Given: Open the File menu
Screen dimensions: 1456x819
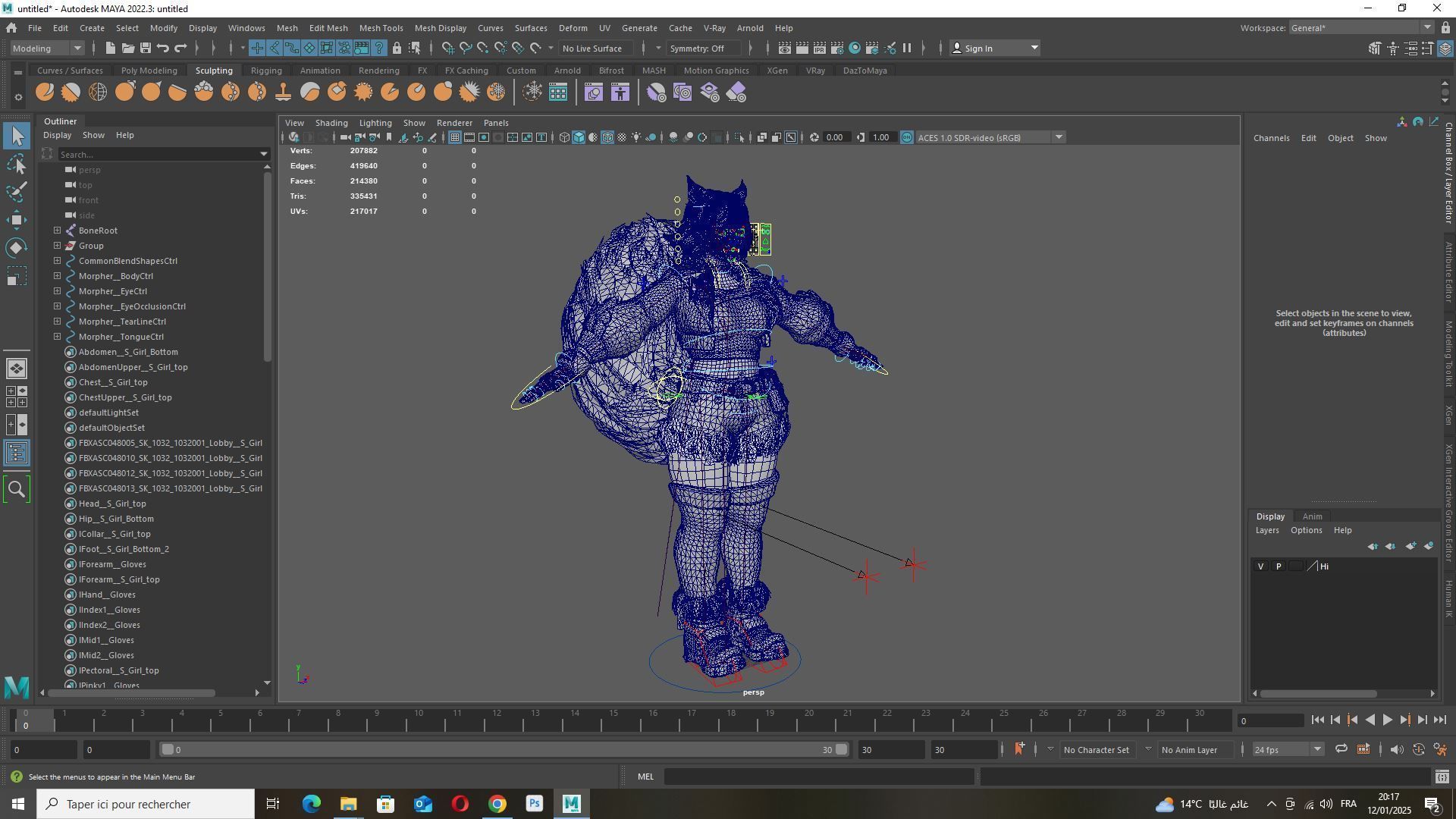Looking at the screenshot, I should coord(35,28).
